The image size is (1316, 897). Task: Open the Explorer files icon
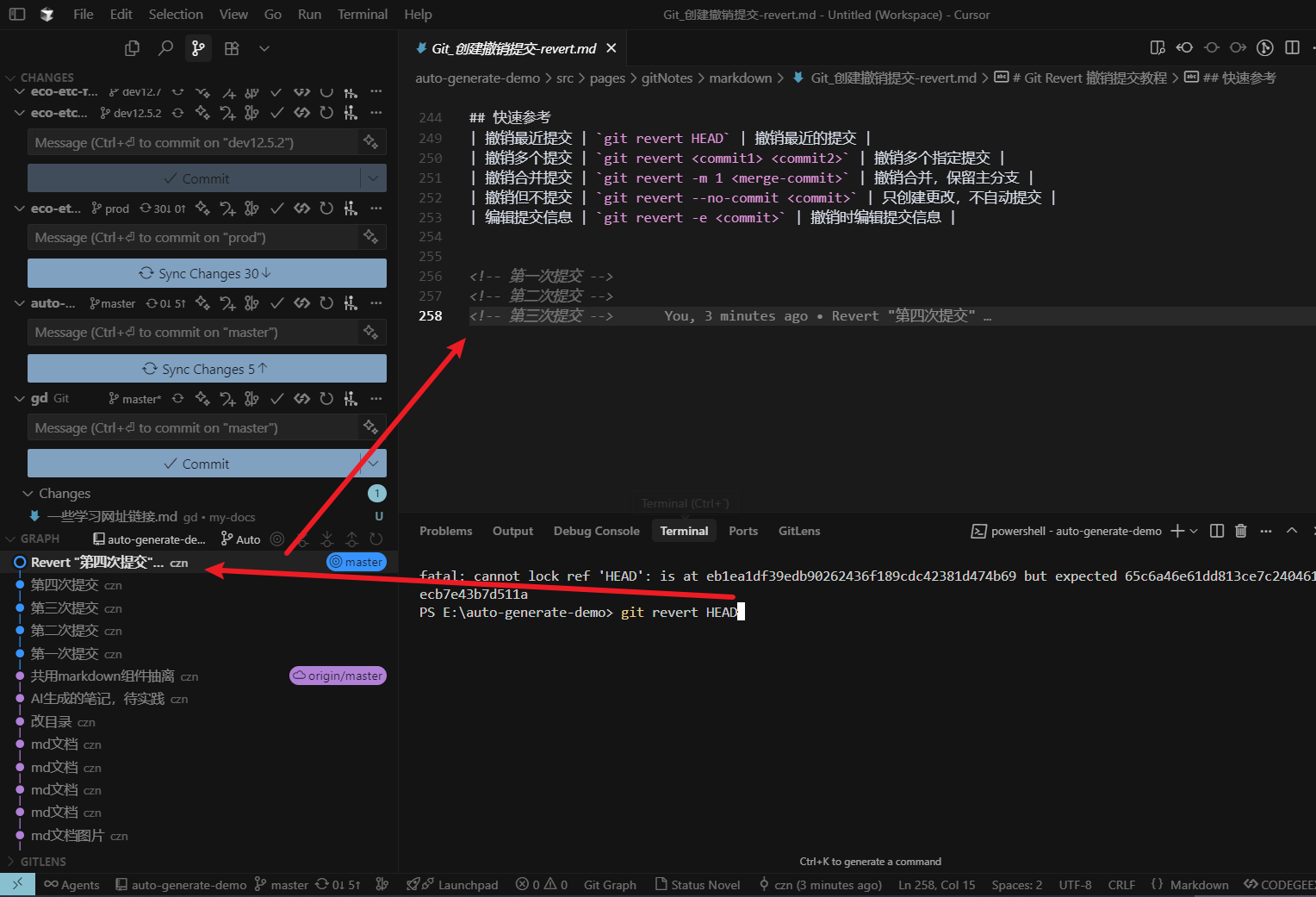132,48
